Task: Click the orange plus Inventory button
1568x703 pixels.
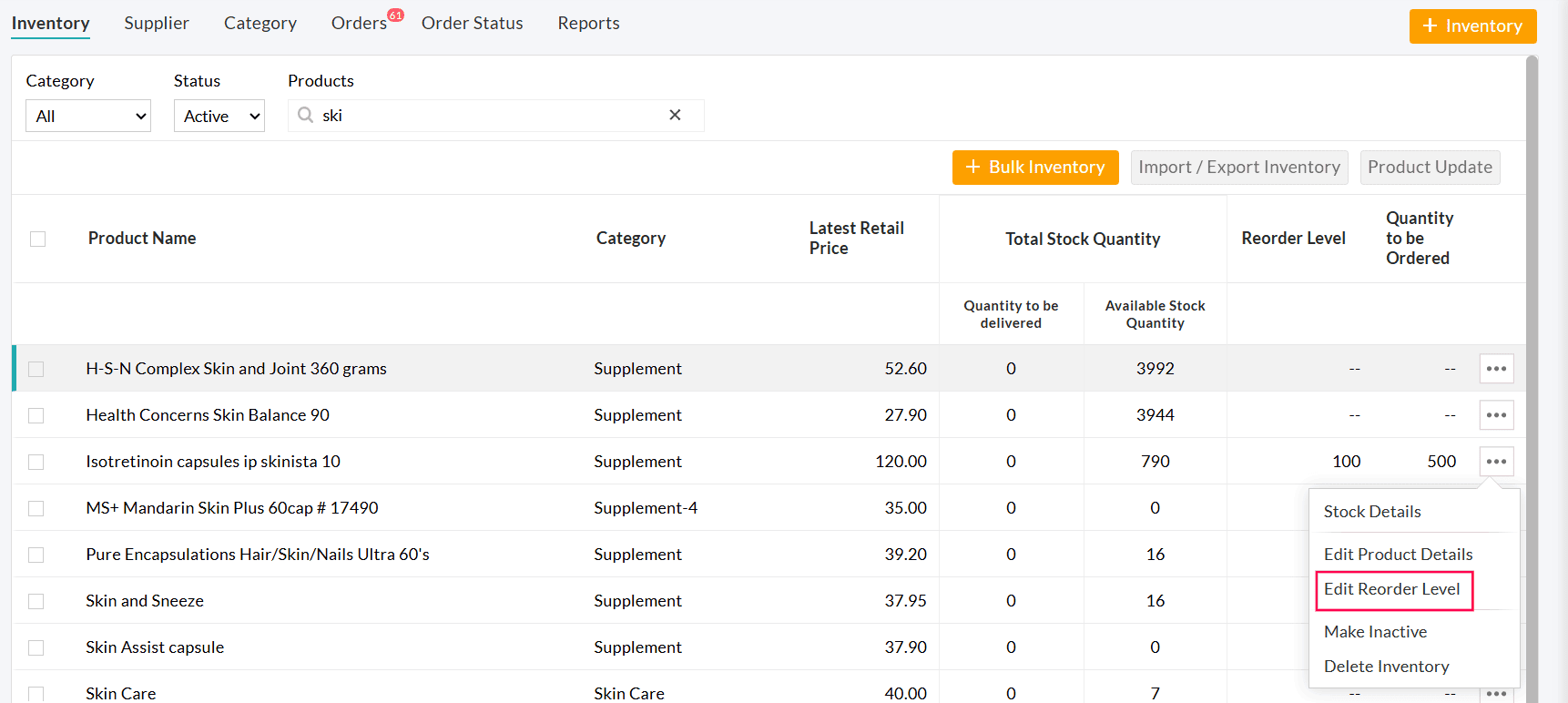Action: pos(1472,26)
